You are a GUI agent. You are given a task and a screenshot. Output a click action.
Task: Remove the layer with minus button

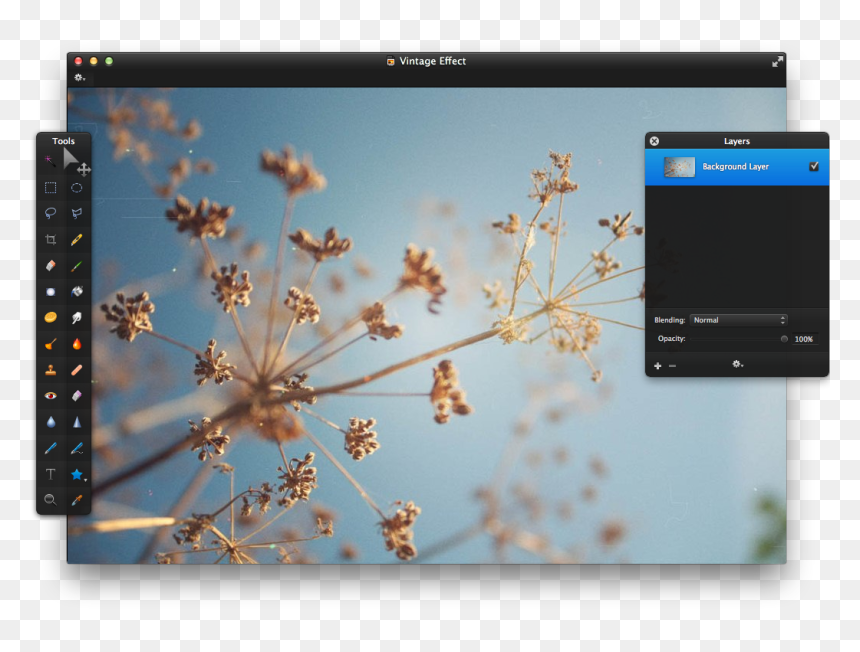pos(672,366)
